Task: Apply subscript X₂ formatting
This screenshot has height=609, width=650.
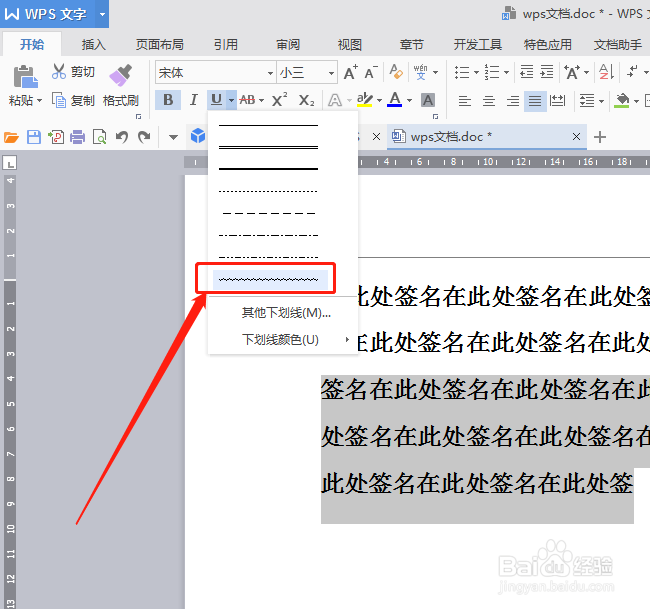Action: 306,100
